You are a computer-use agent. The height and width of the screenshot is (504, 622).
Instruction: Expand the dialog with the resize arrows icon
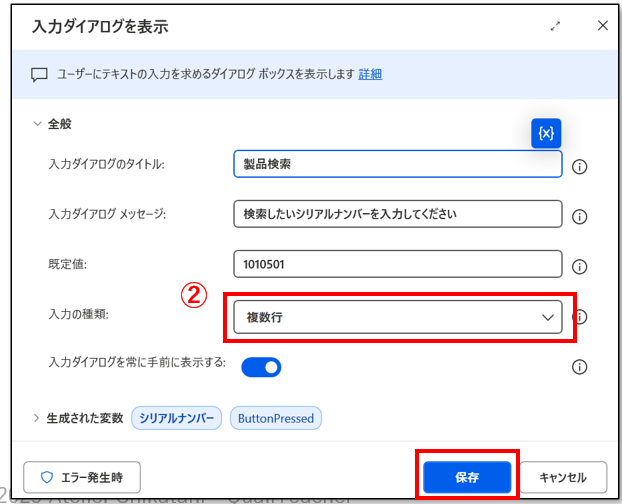pyautogui.click(x=556, y=27)
